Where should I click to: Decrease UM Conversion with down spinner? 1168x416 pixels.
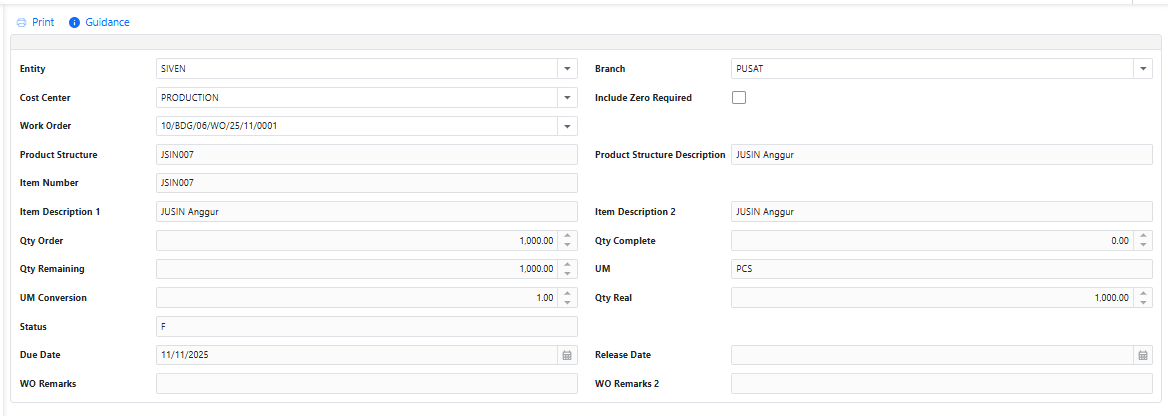(x=567, y=303)
